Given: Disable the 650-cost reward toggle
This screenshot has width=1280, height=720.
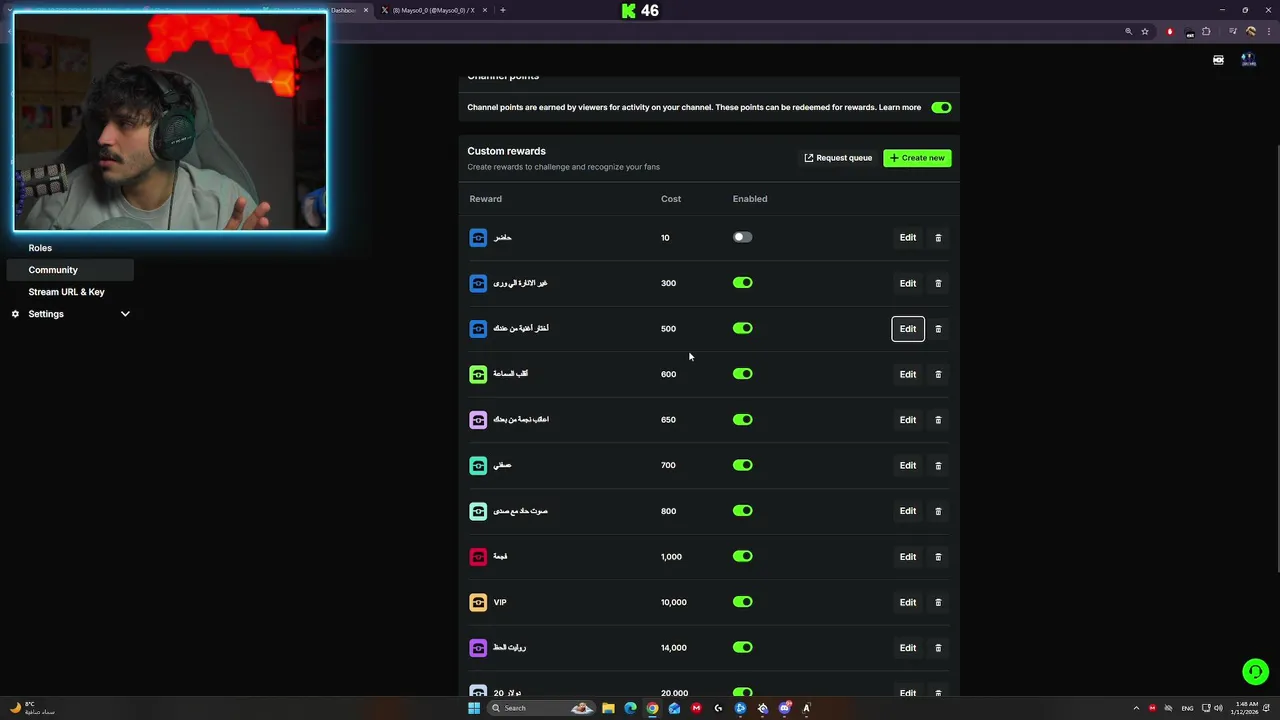Looking at the screenshot, I should tap(742, 420).
